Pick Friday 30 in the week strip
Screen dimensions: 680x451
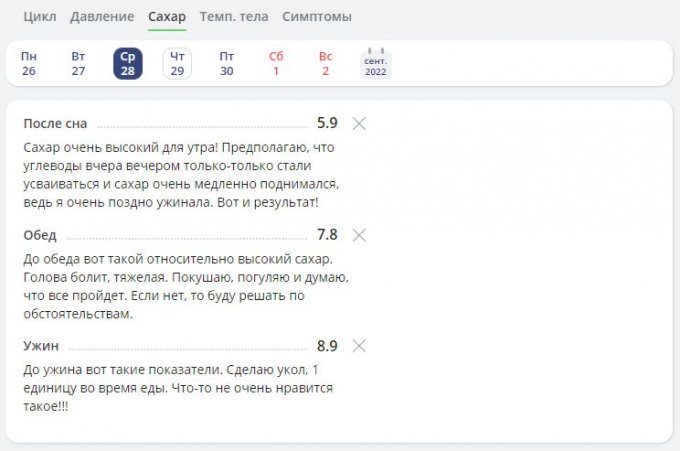coord(227,64)
